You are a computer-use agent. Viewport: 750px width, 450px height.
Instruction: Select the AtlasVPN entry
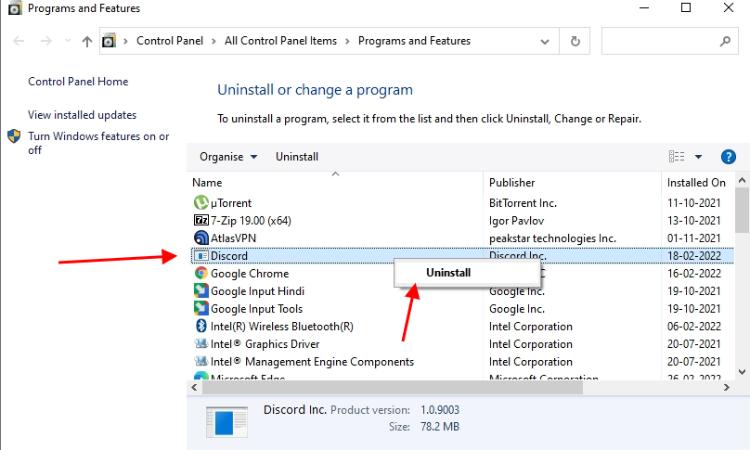233,238
